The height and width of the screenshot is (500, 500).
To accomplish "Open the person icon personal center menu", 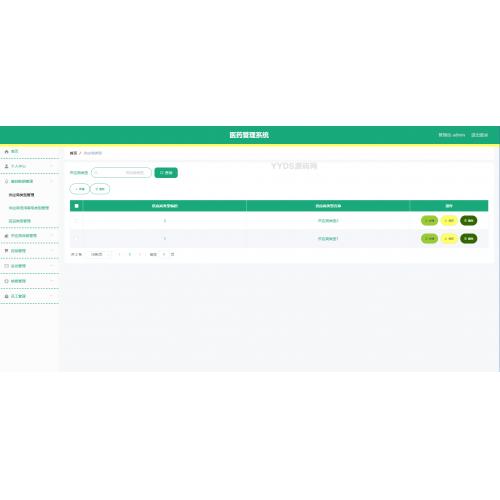I will click(29, 166).
